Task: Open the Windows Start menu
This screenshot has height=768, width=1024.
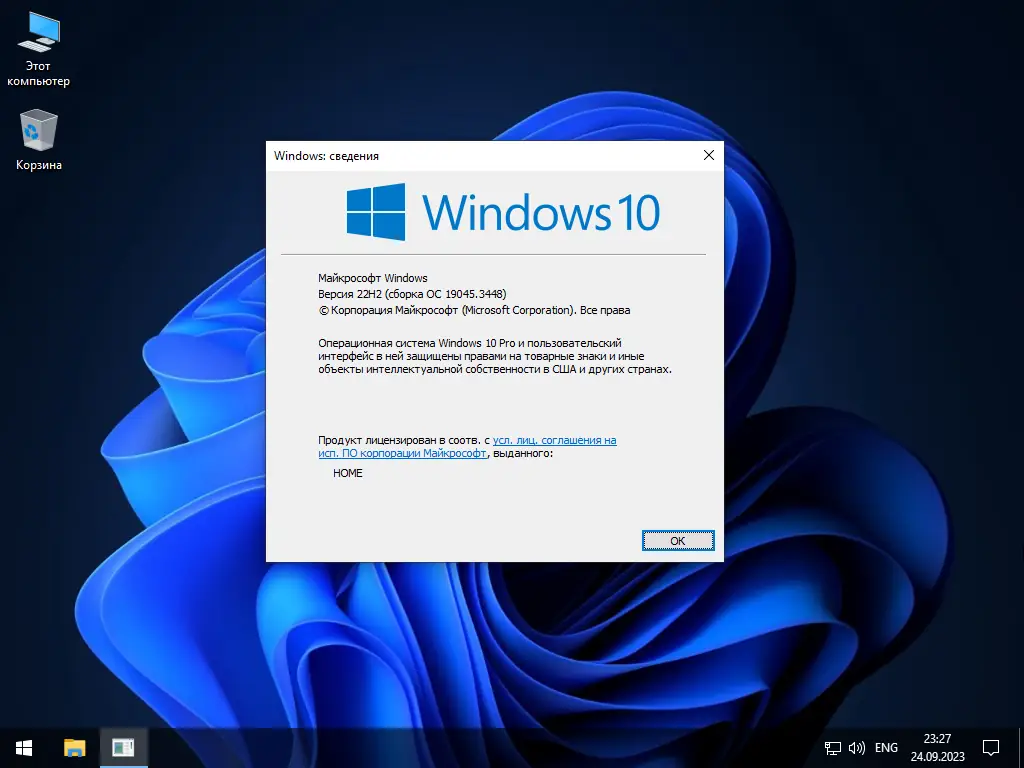Action: pos(24,748)
